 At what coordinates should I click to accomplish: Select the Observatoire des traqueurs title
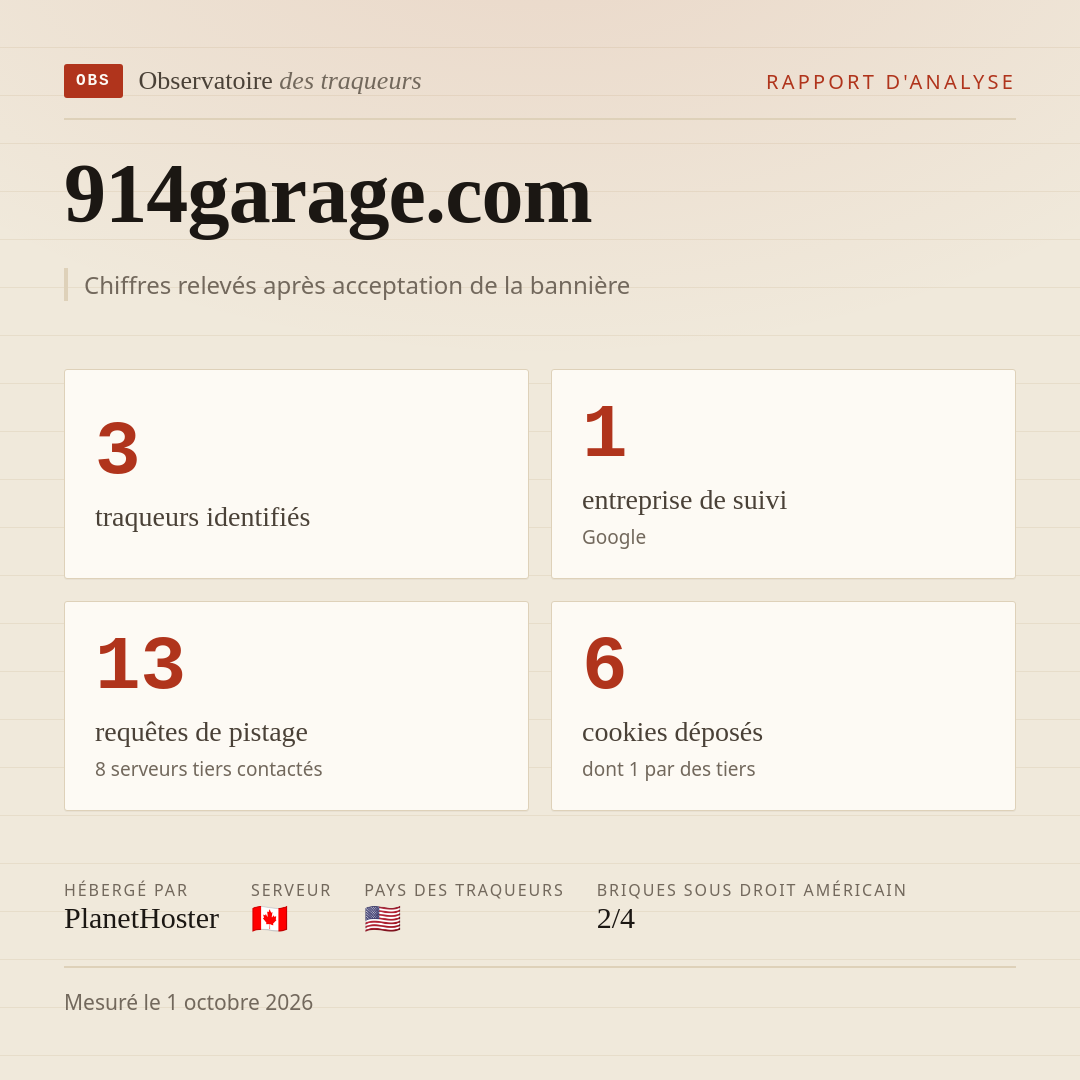click(280, 81)
